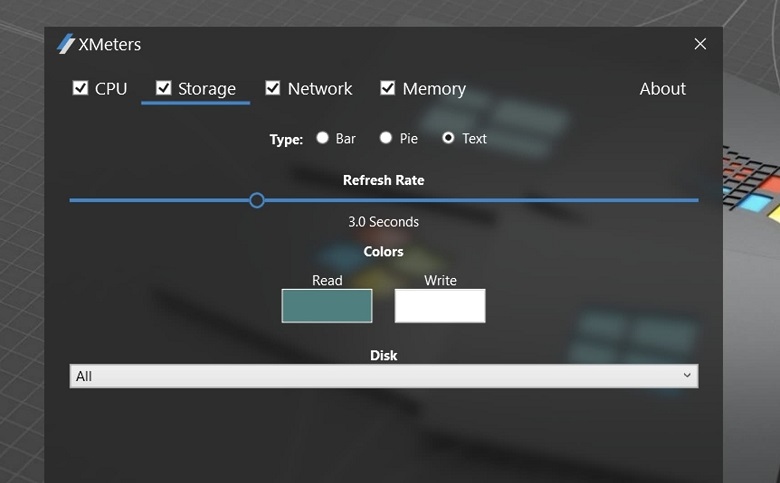Open the About page

click(x=662, y=89)
